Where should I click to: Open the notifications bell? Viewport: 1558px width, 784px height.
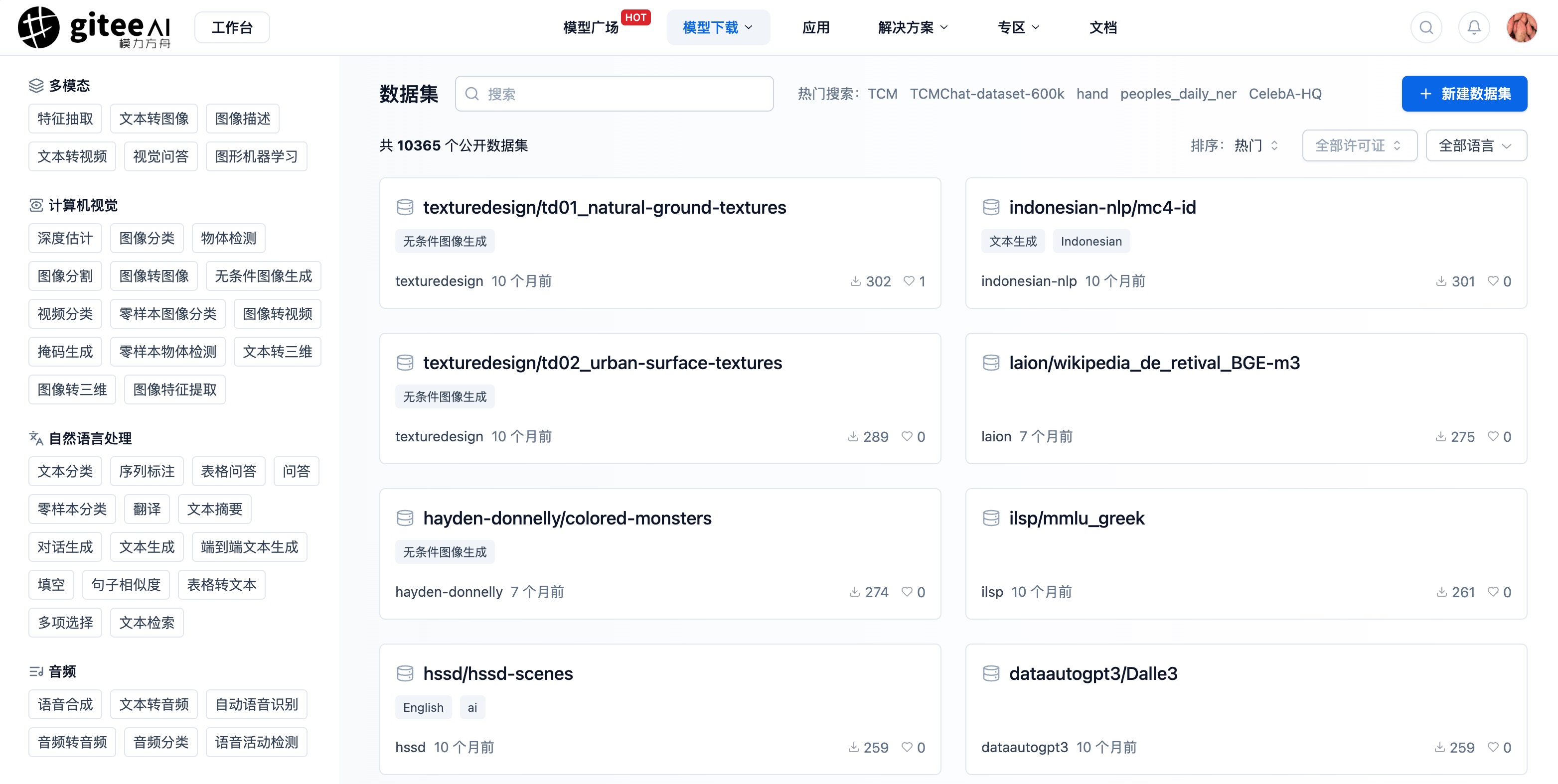pos(1474,27)
